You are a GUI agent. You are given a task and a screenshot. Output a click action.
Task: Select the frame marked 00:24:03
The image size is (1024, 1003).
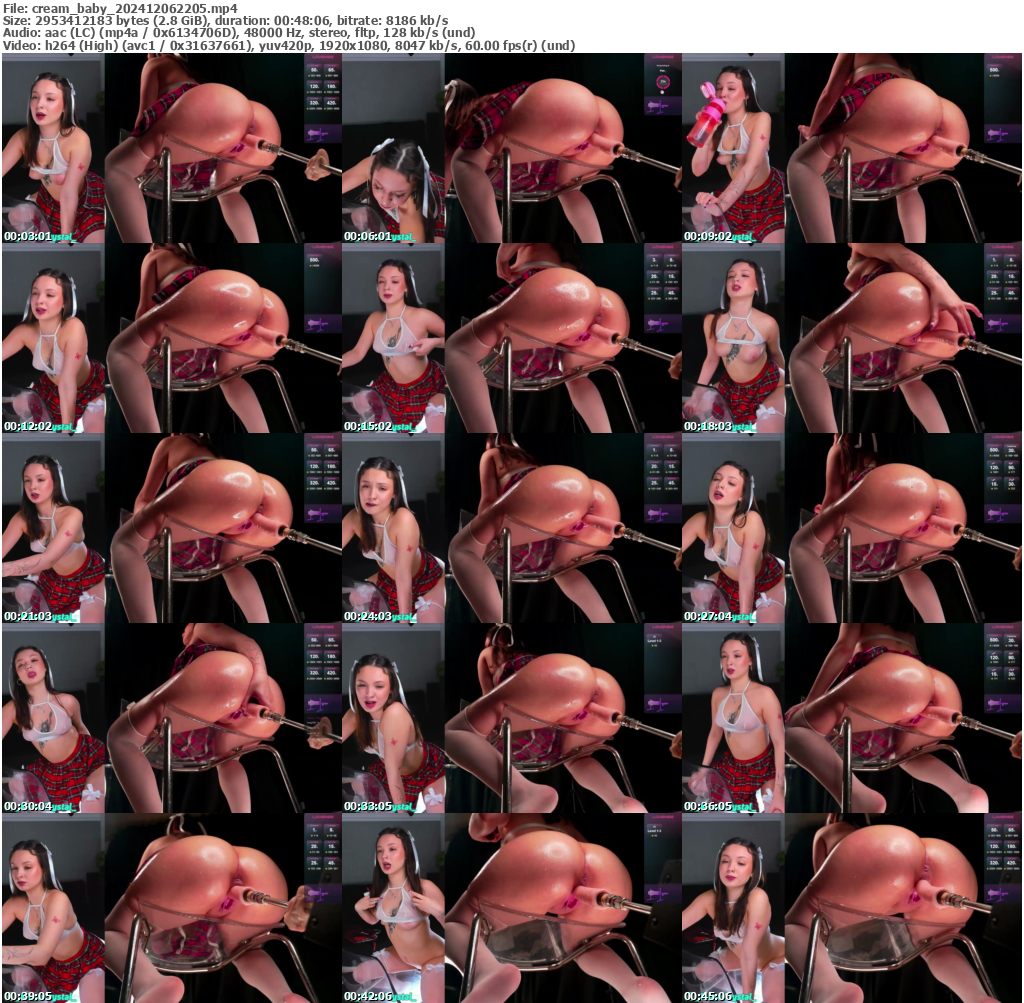point(511,528)
